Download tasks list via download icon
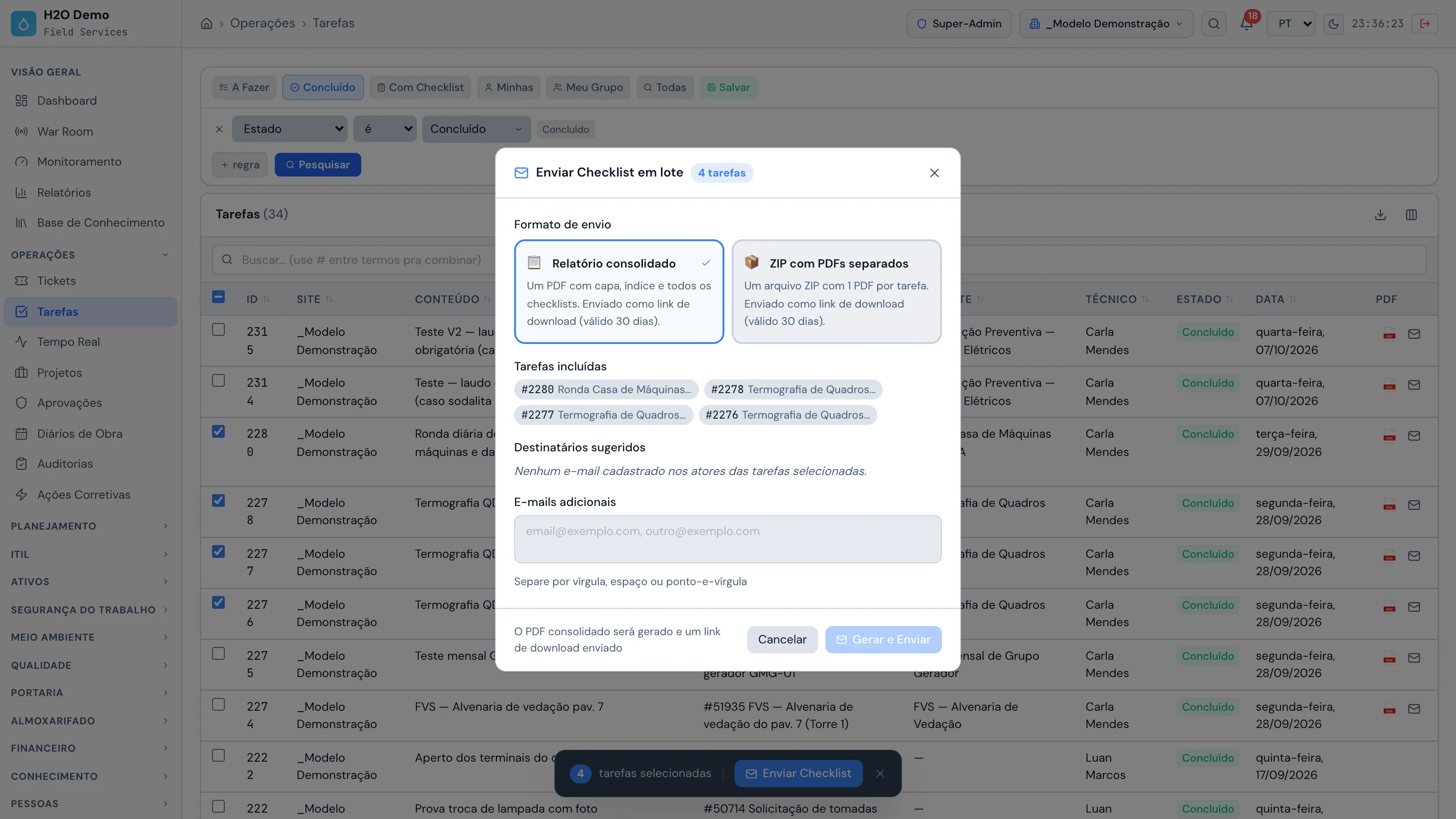 point(1380,215)
